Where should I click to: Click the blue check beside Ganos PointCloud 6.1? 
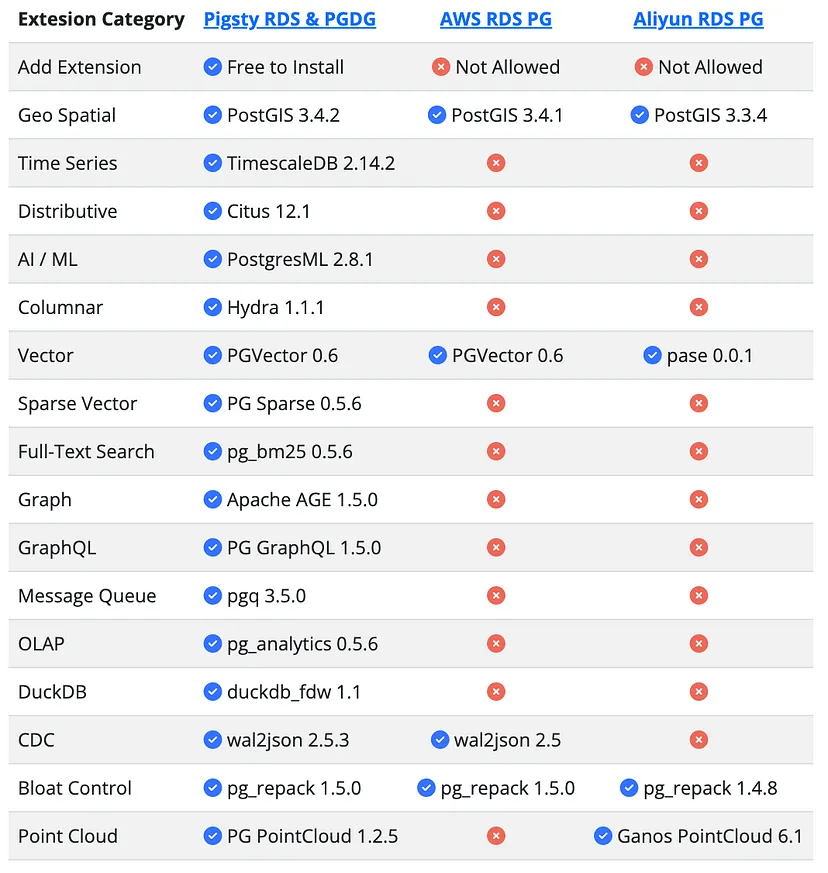click(603, 836)
